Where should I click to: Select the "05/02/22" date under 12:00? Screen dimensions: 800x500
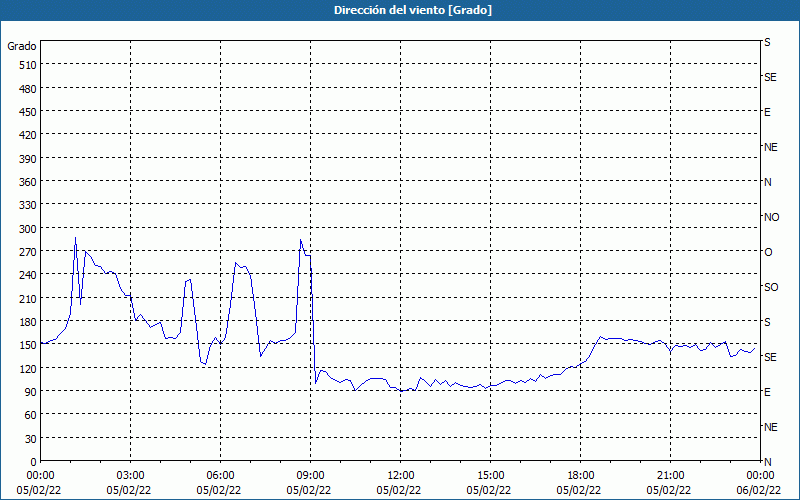pyautogui.click(x=399, y=490)
